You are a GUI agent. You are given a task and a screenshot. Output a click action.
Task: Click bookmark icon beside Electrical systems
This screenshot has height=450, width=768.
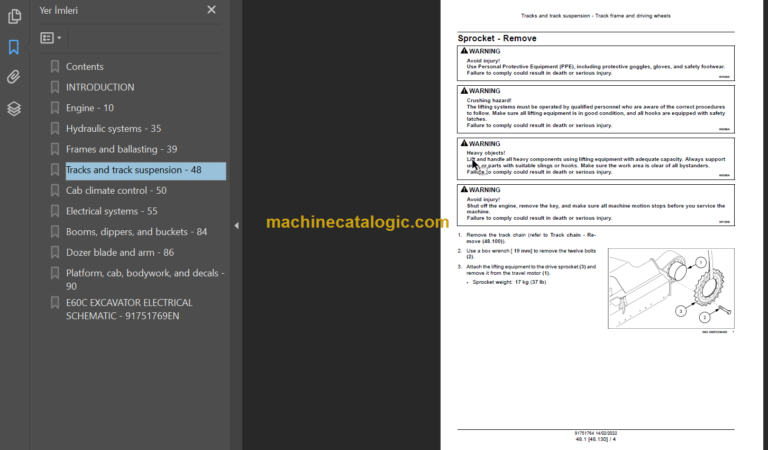(x=55, y=211)
